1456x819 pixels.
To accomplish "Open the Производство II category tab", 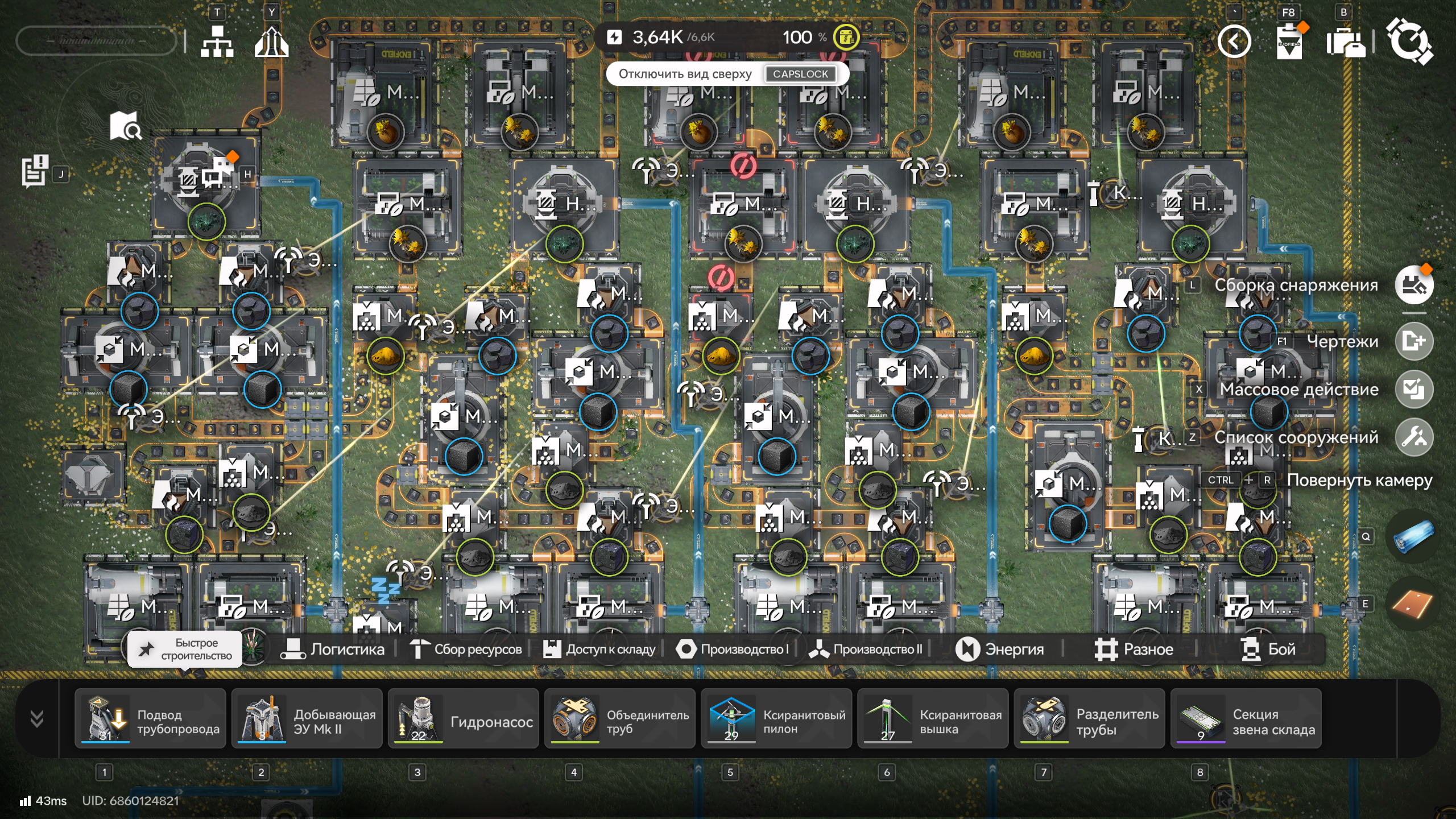I will 866,649.
